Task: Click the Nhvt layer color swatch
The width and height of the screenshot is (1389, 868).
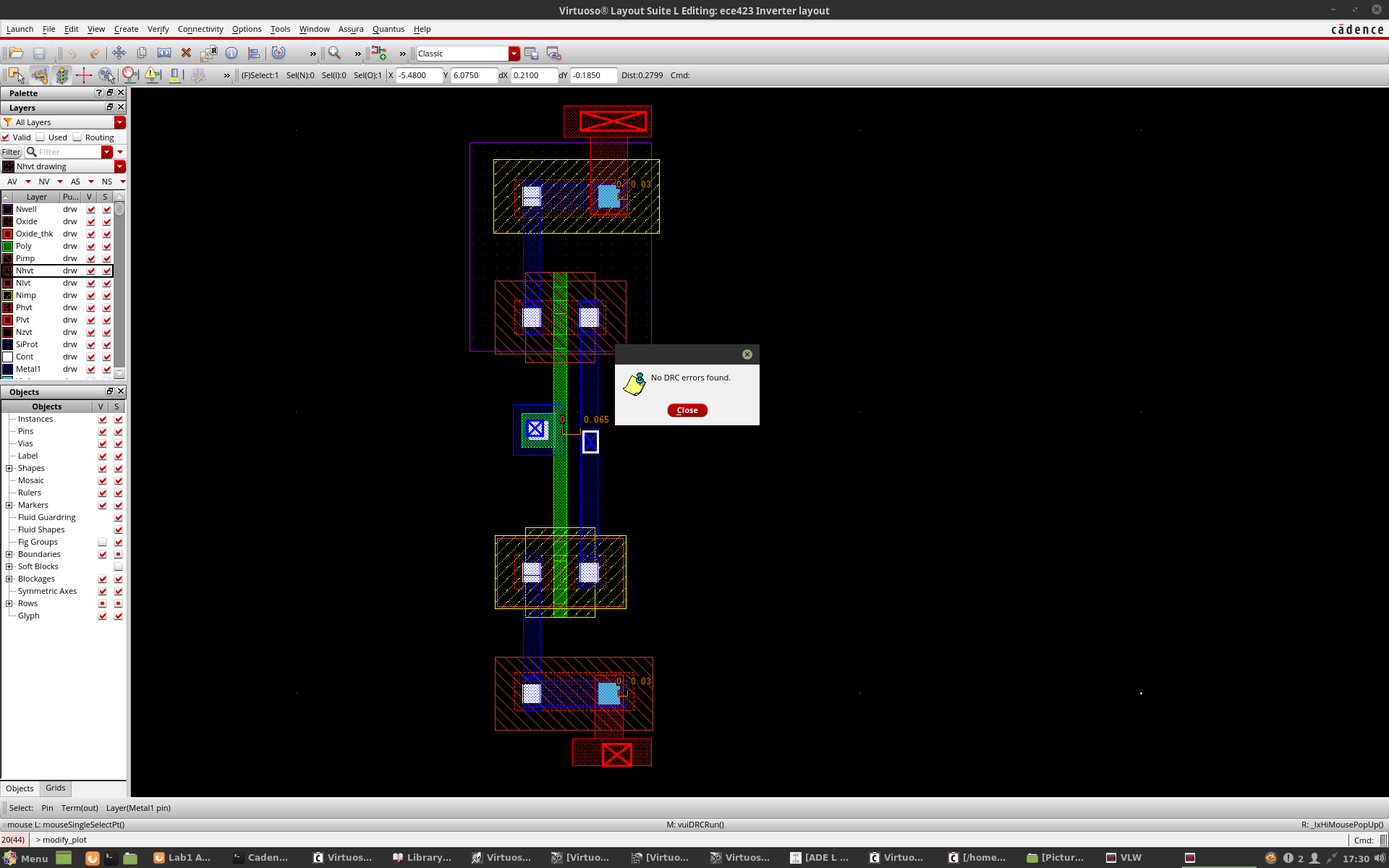Action: [x=8, y=271]
